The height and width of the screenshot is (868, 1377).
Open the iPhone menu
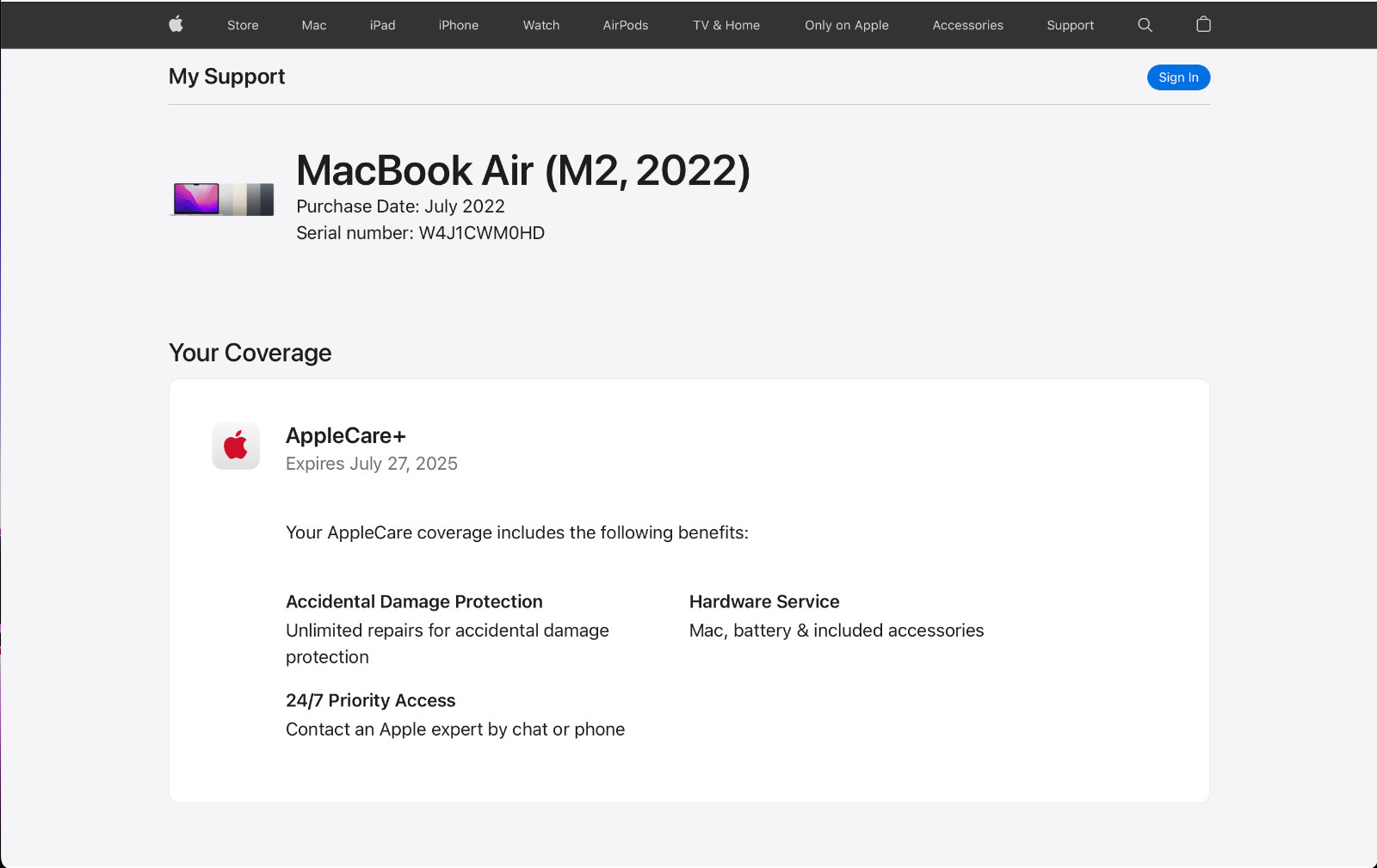pyautogui.click(x=459, y=25)
